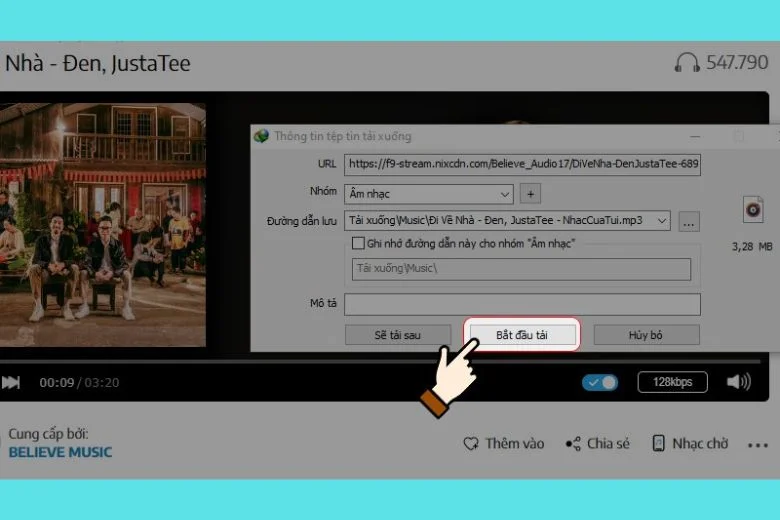Click the volume speaker icon

point(739,382)
